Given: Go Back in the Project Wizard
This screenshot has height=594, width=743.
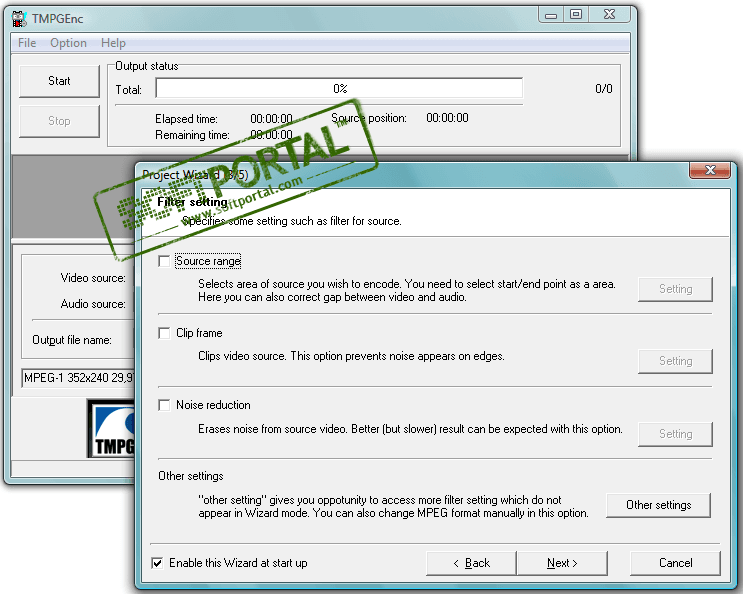Looking at the screenshot, I should [x=471, y=563].
